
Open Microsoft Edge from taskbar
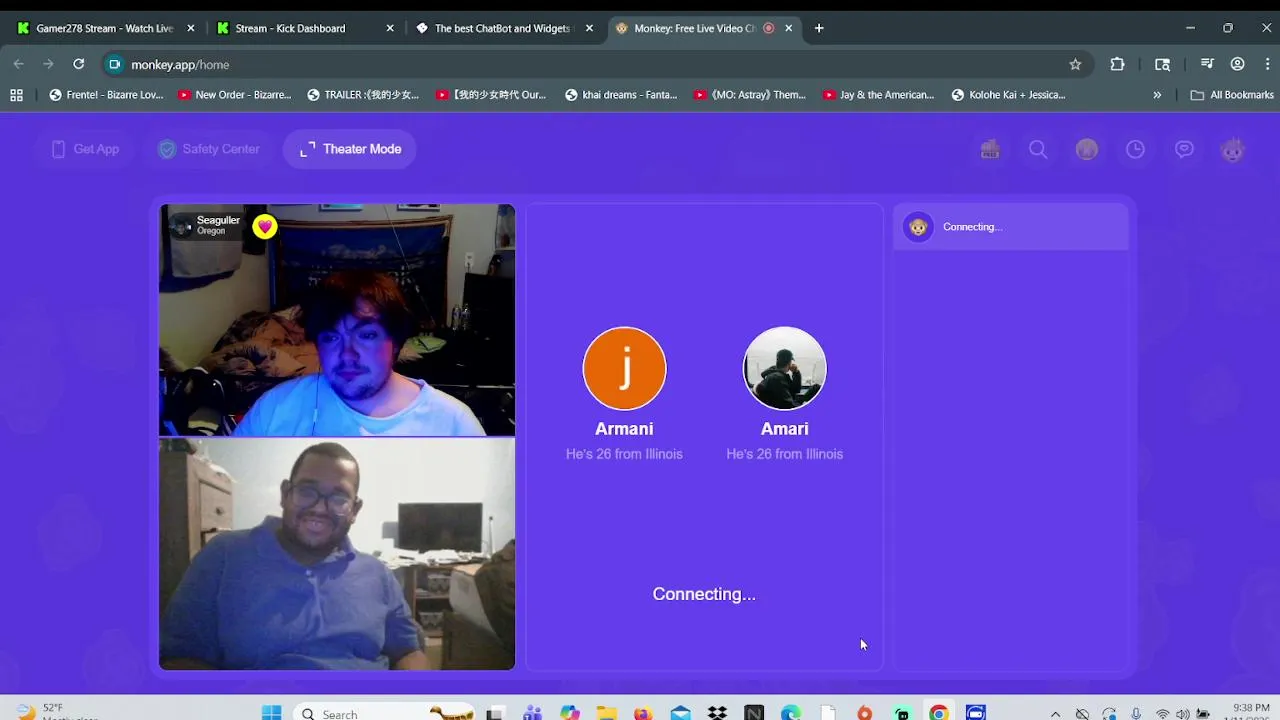tap(791, 713)
